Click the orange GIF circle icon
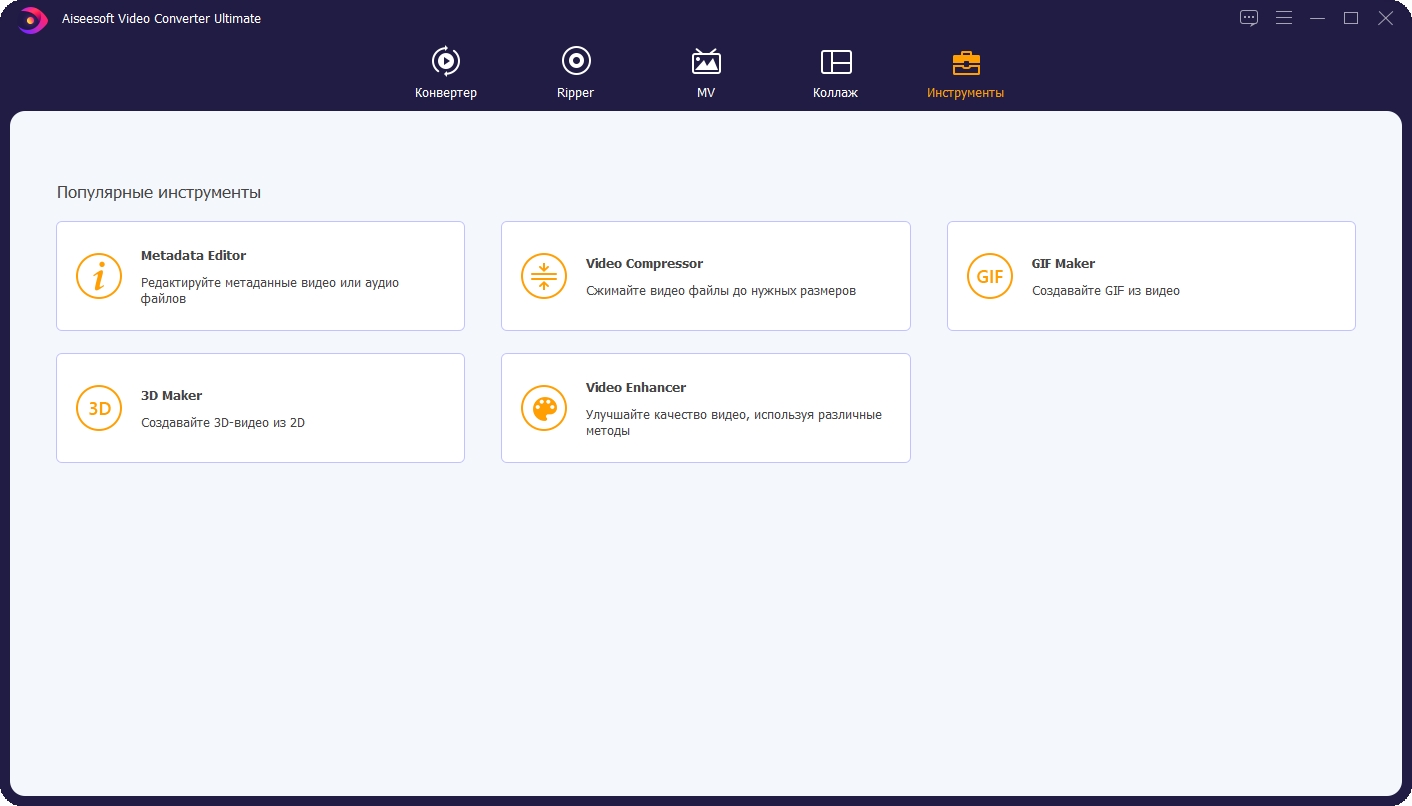 tap(990, 276)
